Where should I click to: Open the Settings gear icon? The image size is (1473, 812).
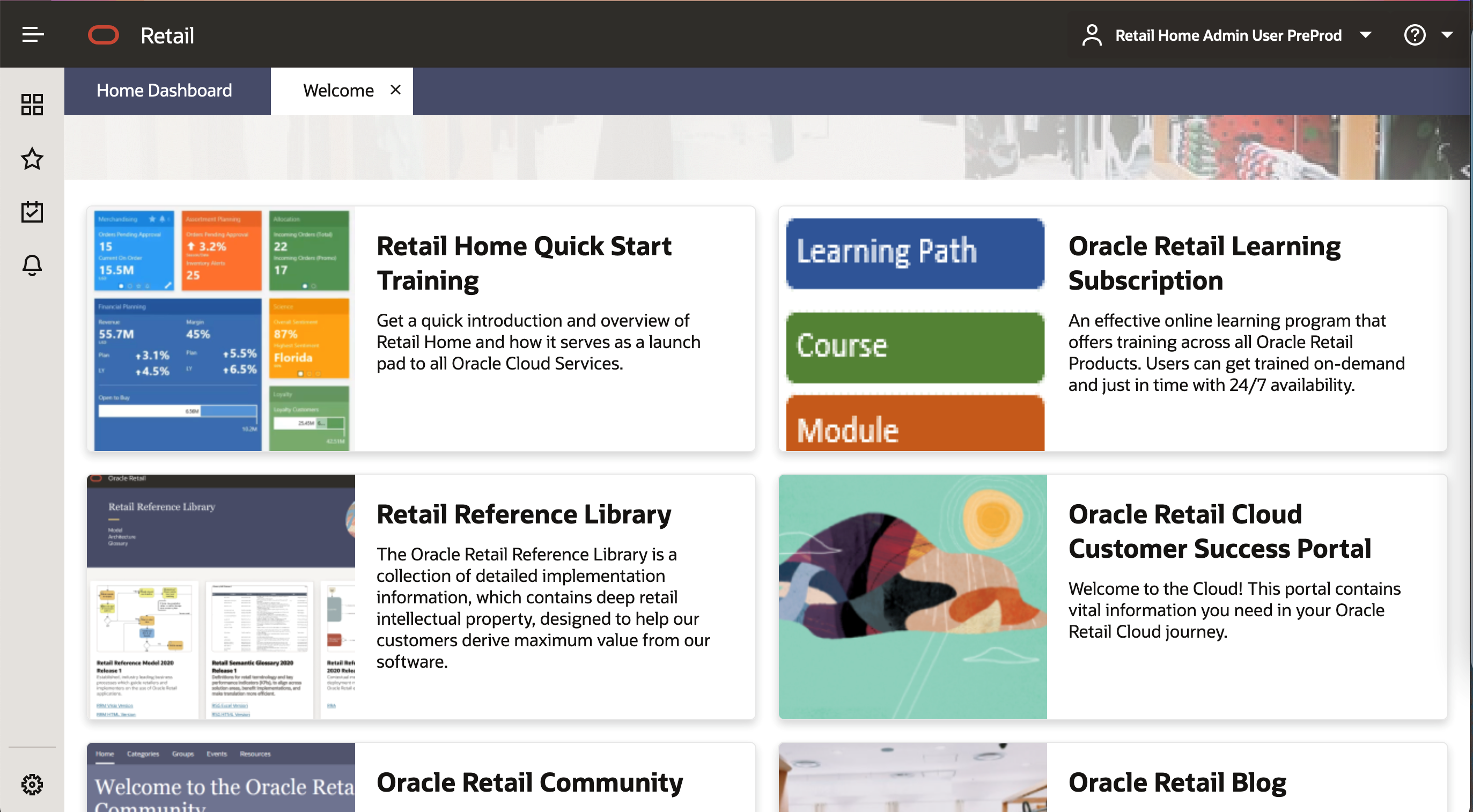32,785
